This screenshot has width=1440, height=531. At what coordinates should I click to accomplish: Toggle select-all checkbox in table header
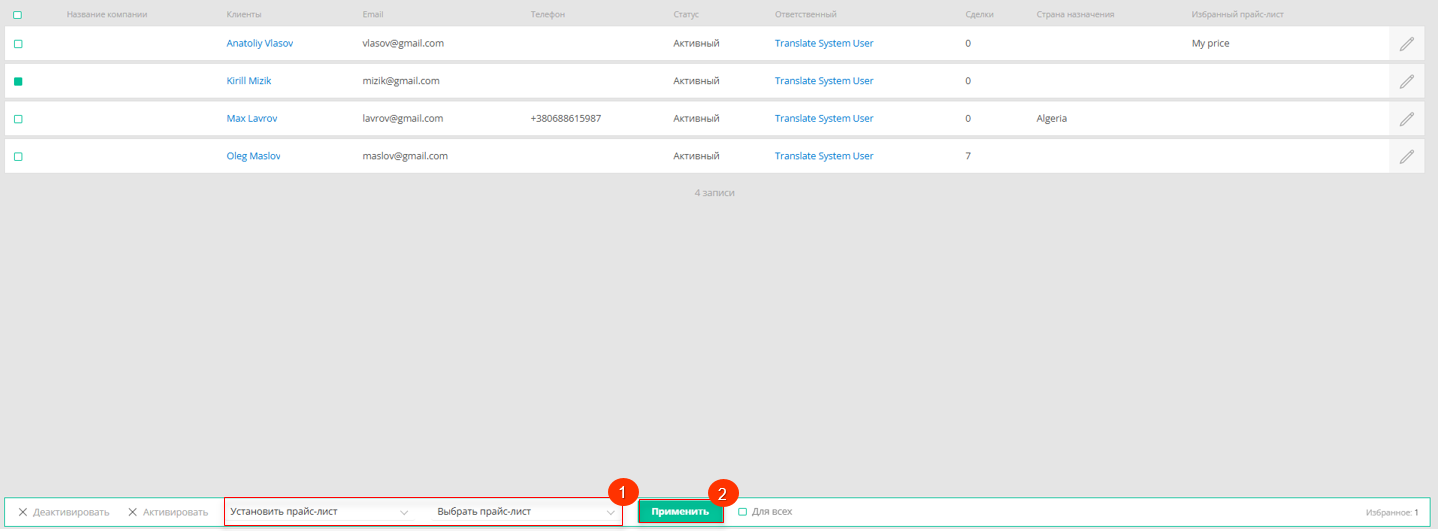click(x=17, y=15)
